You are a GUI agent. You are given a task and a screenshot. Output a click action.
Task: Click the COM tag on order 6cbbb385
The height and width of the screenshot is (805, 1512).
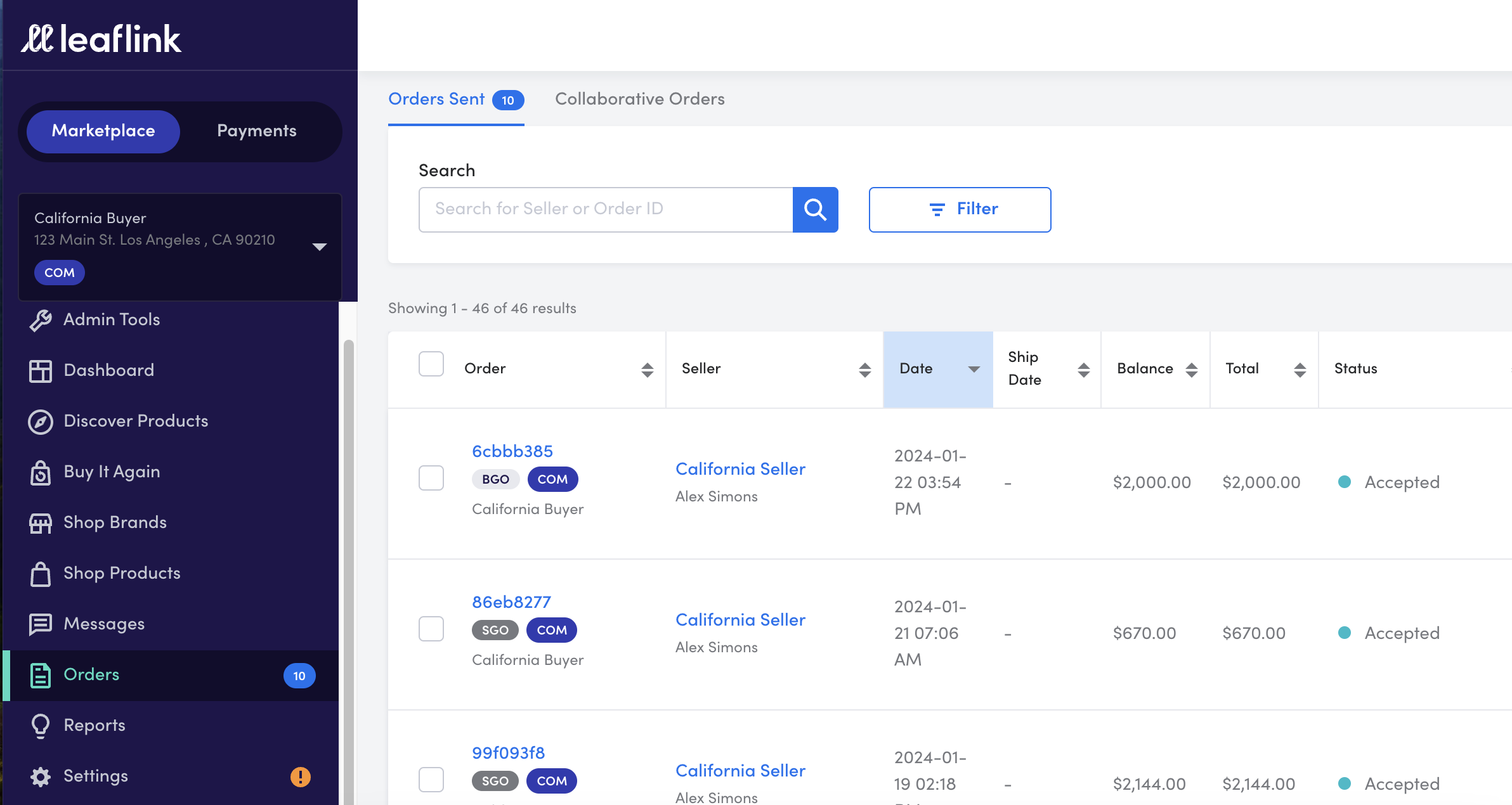[x=552, y=479]
